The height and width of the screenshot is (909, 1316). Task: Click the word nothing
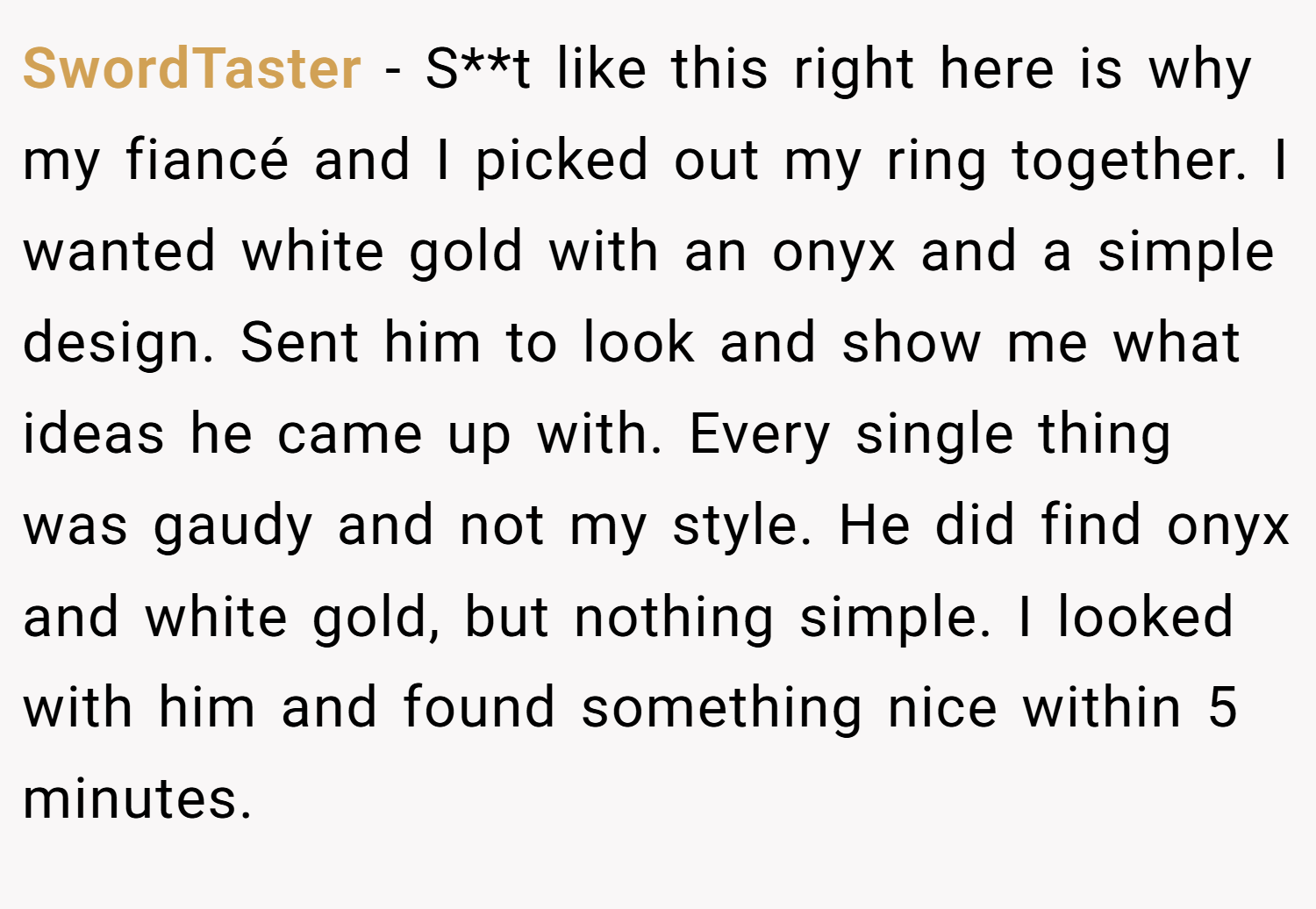point(675,618)
